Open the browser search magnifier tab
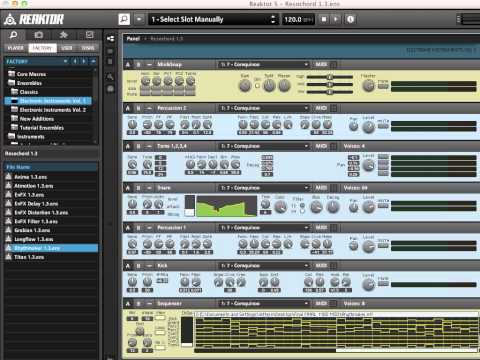Viewport: 480px width, 360px height. [x=14, y=35]
